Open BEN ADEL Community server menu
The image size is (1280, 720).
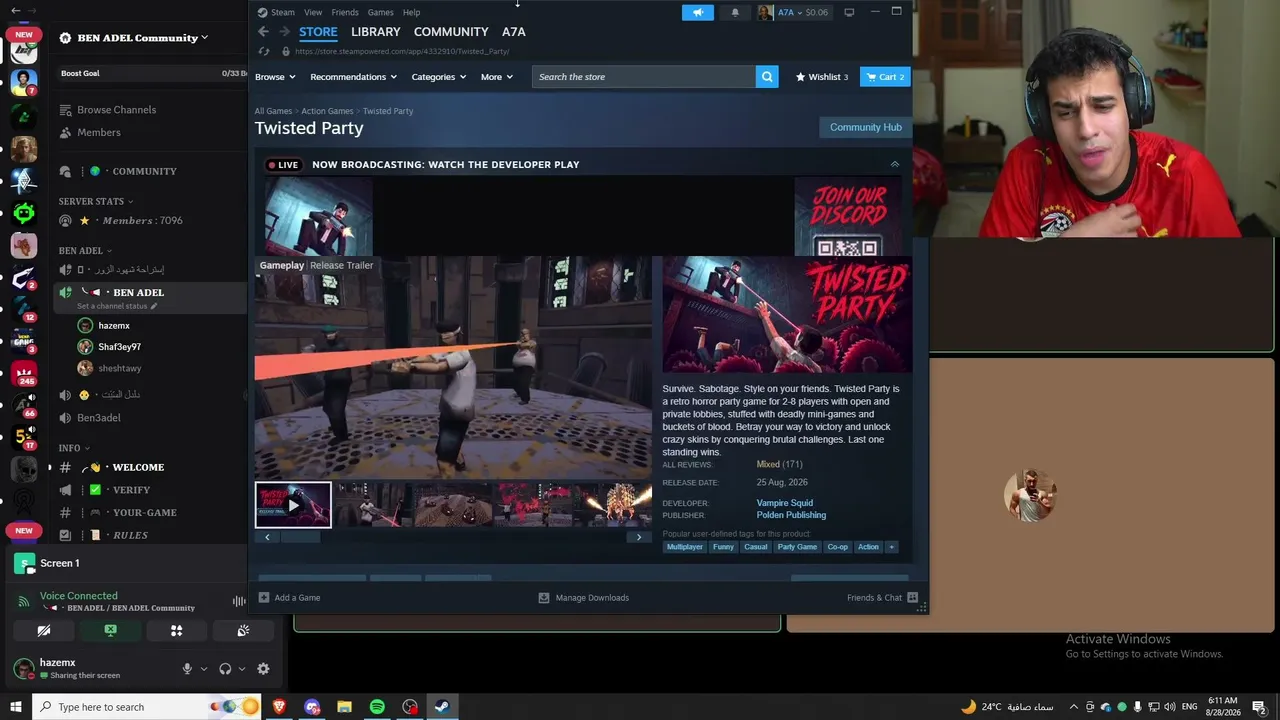(142, 38)
